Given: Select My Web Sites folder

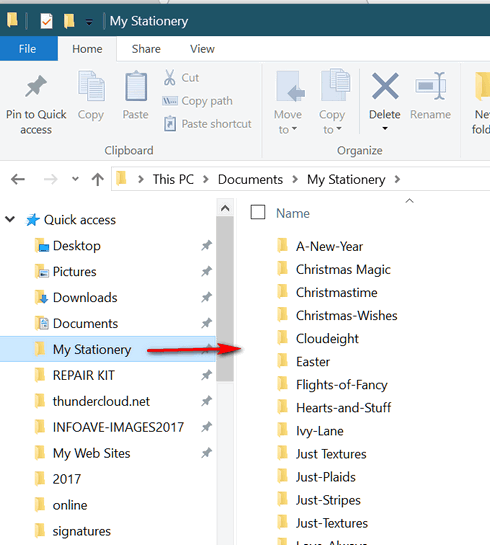Looking at the screenshot, I should 91,453.
